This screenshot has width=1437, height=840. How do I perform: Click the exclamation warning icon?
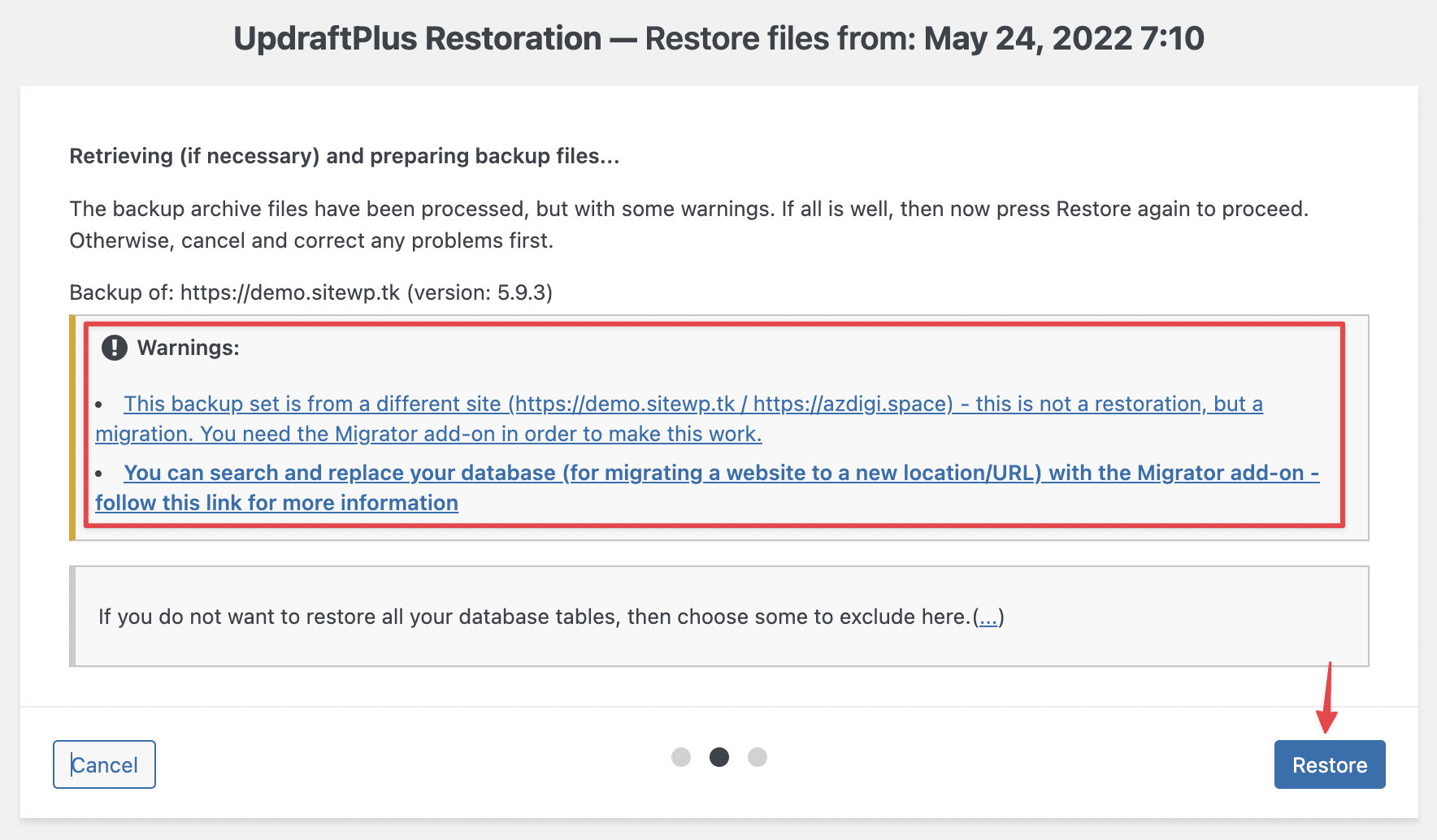tap(114, 348)
